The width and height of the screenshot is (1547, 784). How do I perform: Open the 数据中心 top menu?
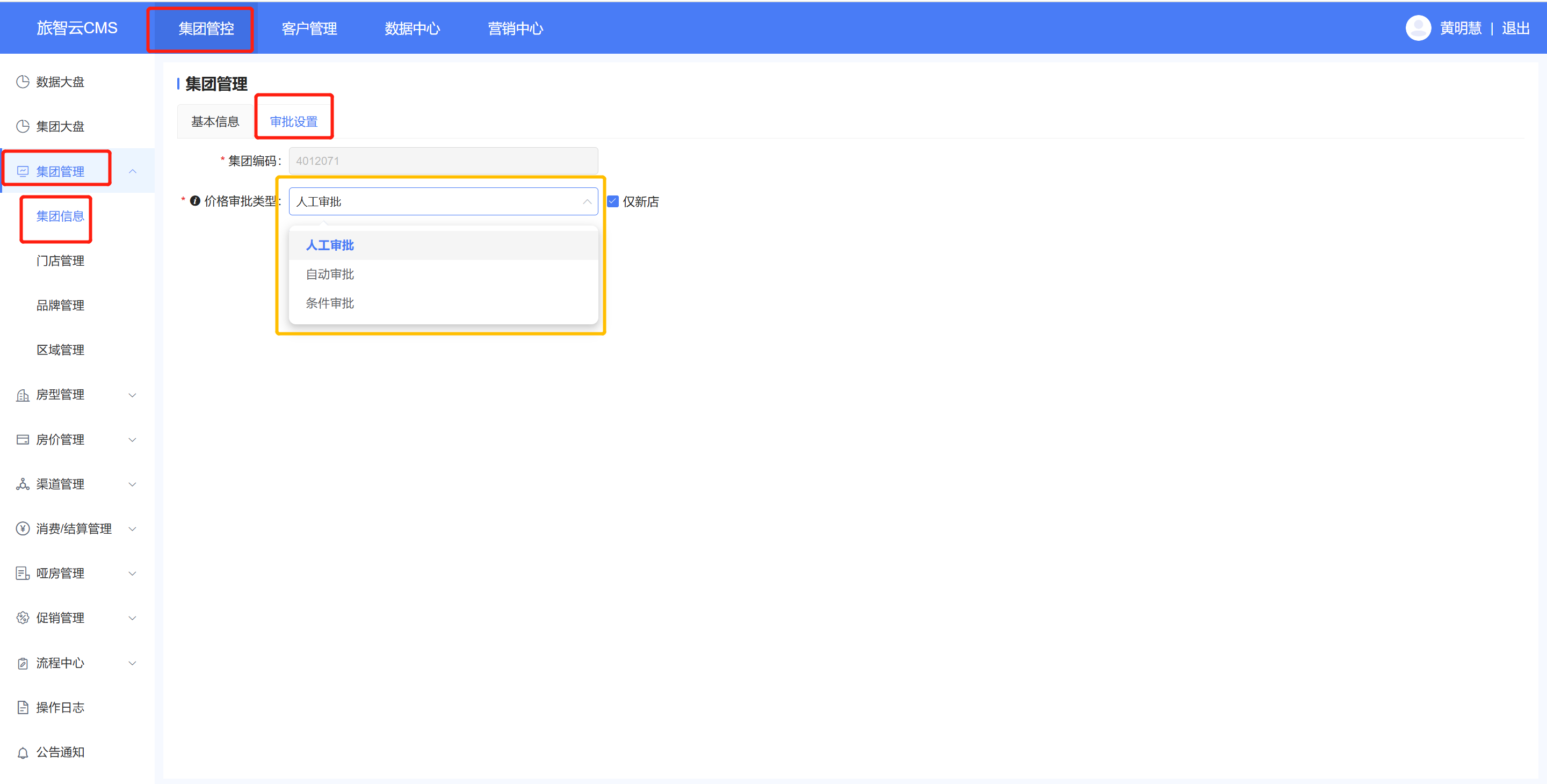tap(413, 28)
